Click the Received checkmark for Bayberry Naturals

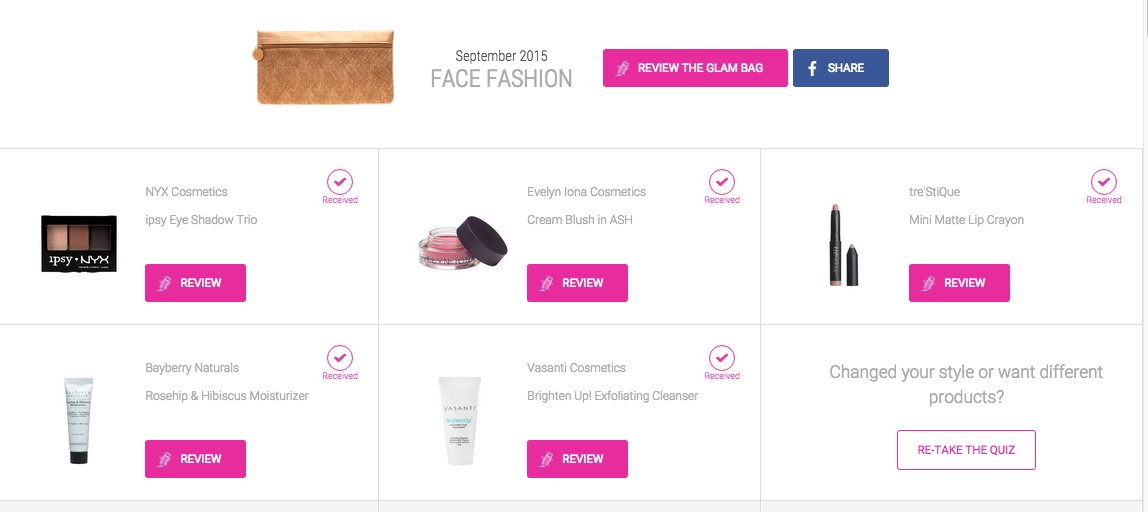[x=340, y=358]
